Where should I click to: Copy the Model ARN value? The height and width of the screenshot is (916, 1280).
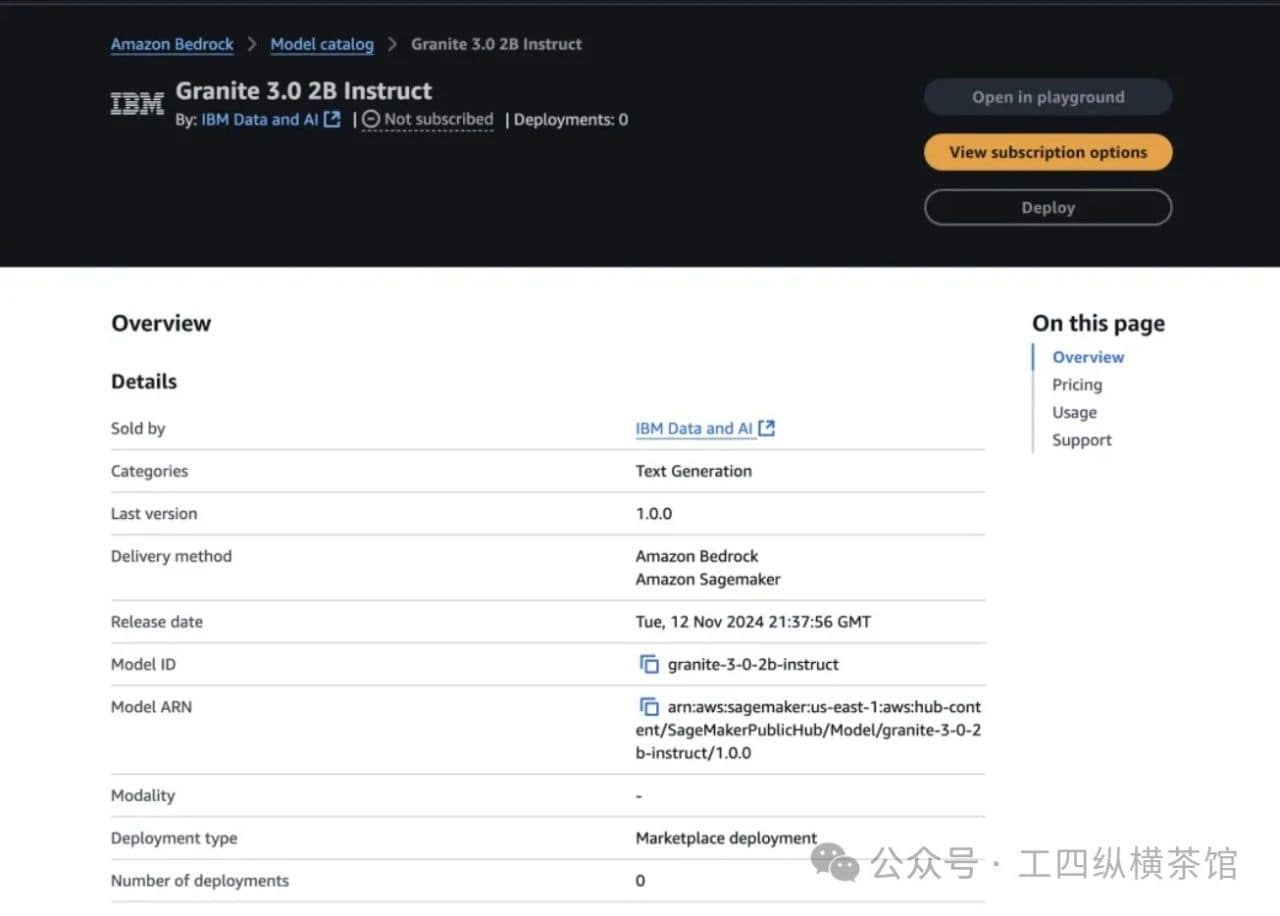[x=649, y=707]
